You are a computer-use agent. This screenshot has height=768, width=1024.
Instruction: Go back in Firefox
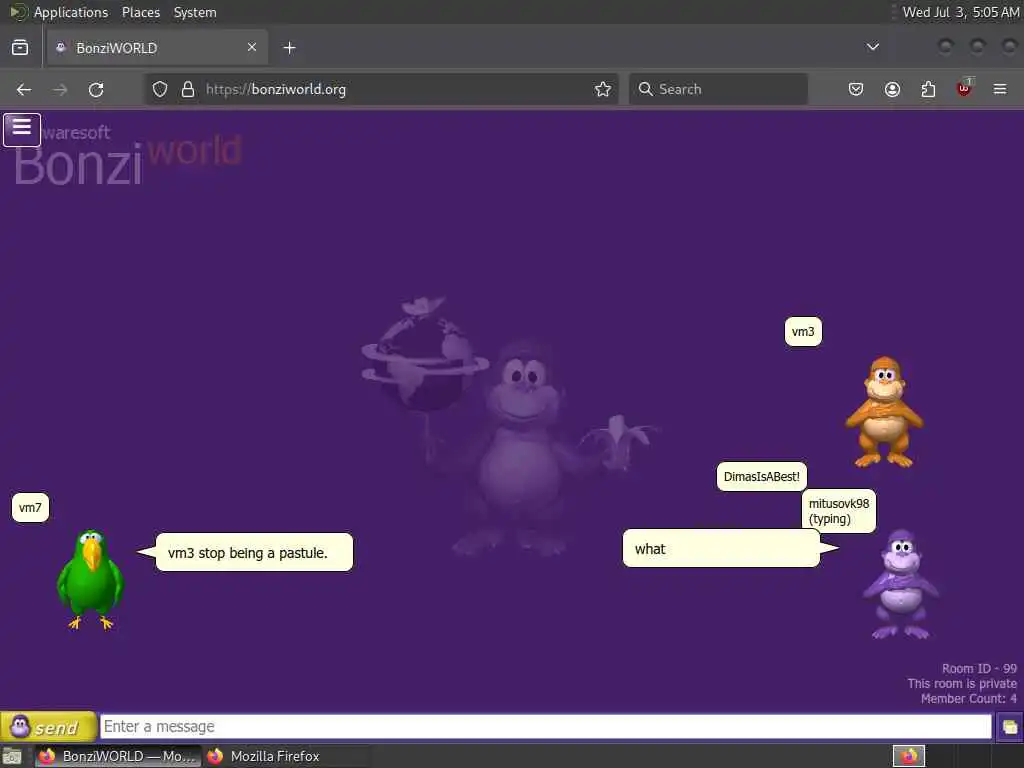24,89
